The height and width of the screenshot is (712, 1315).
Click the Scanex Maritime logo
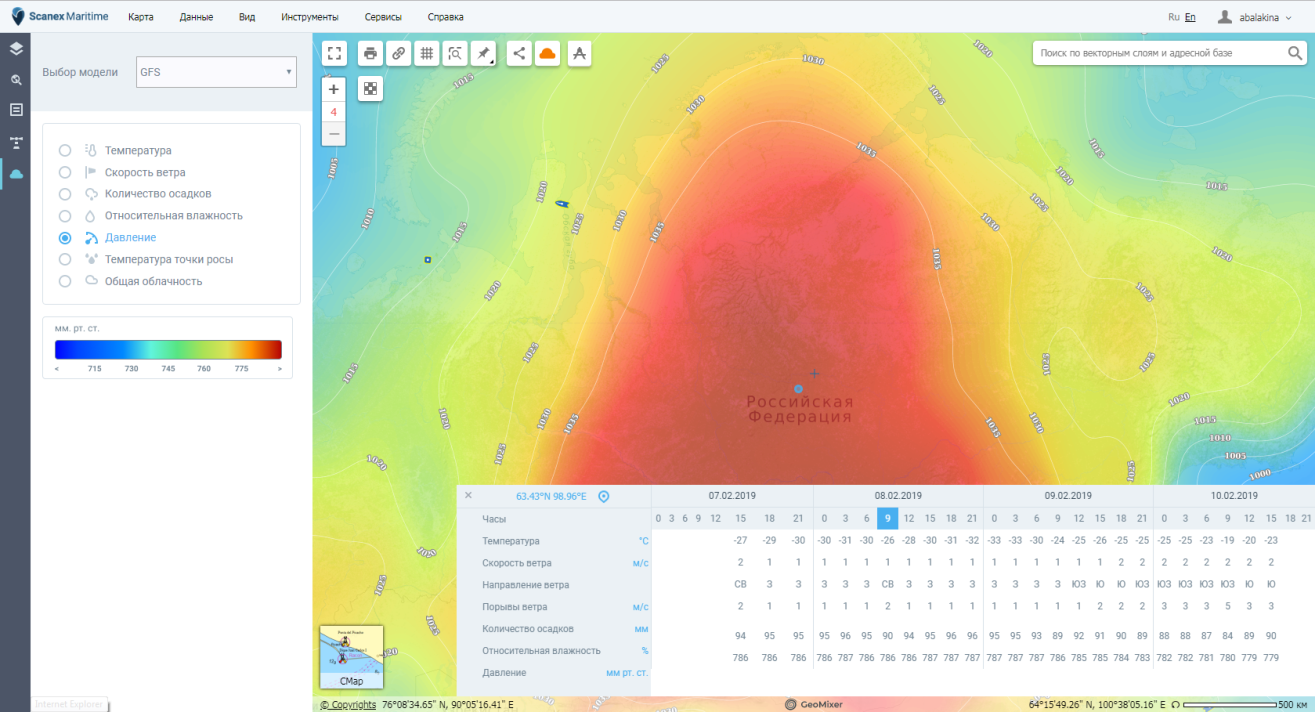click(60, 16)
